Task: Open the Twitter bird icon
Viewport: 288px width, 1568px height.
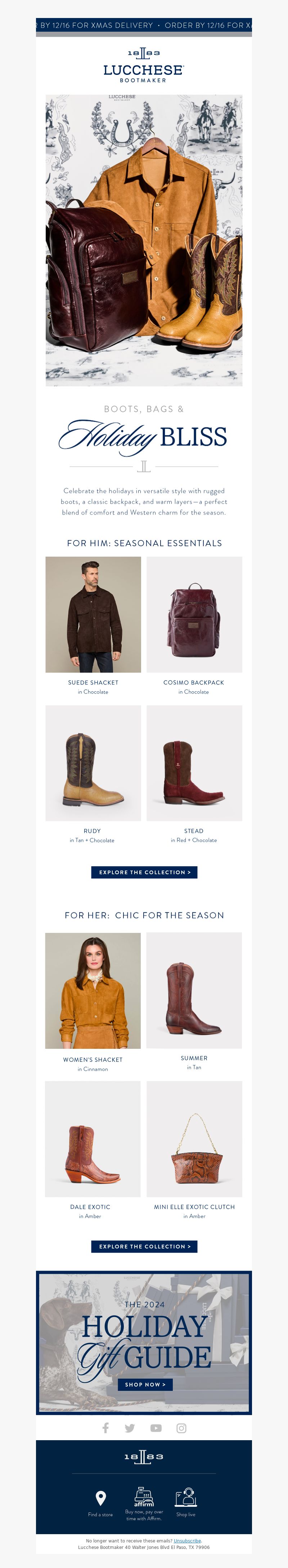Action: click(130, 1428)
